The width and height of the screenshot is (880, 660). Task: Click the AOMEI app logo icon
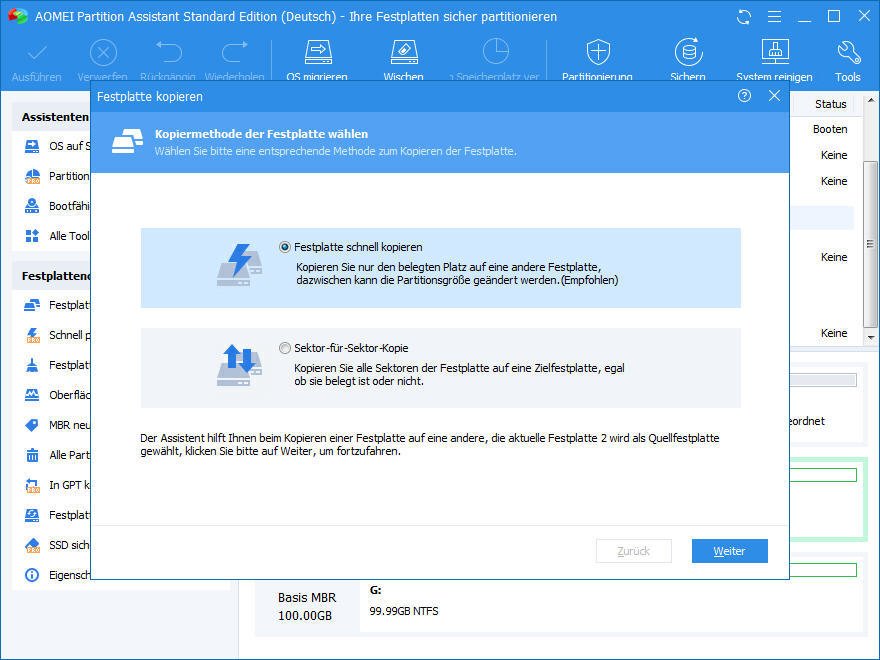pos(17,16)
